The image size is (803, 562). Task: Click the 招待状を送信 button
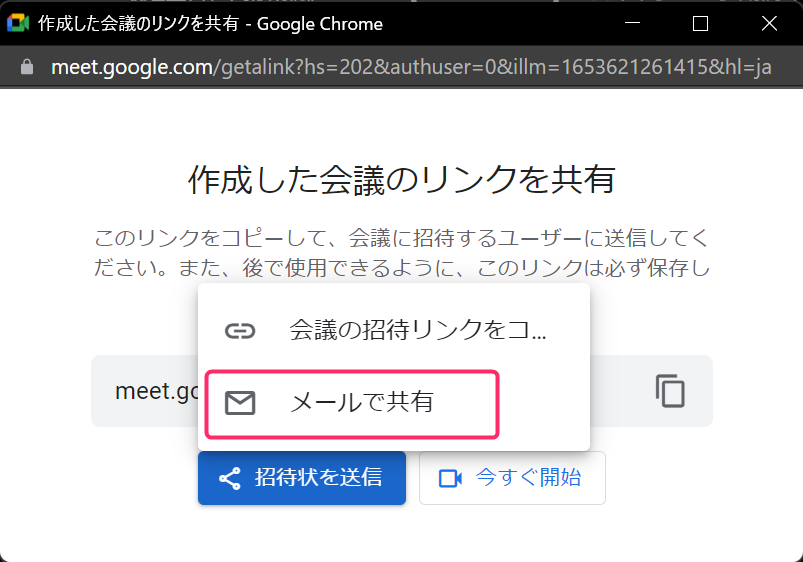pos(302,478)
